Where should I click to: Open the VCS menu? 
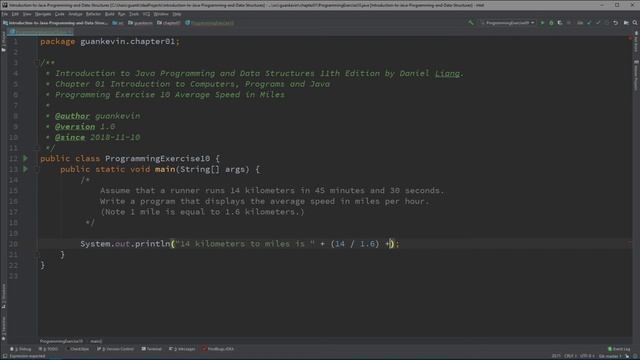146,14
